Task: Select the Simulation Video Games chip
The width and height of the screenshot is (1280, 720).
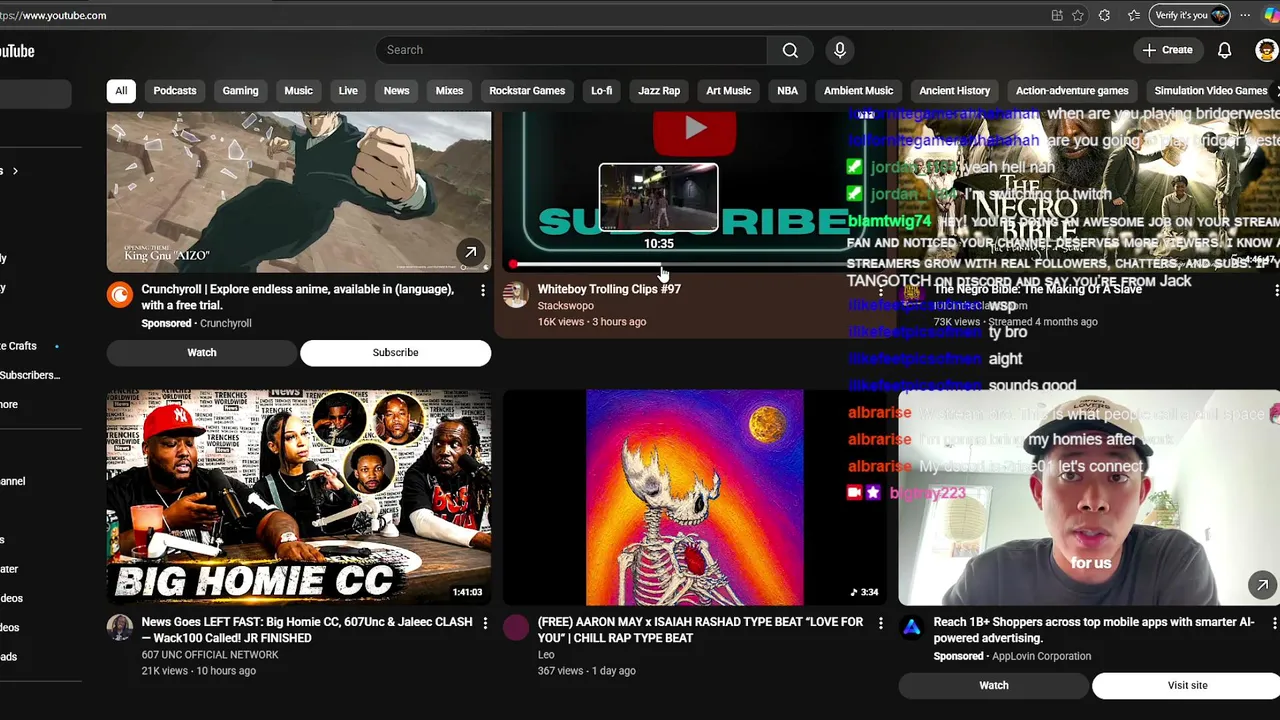Action: point(1210,91)
